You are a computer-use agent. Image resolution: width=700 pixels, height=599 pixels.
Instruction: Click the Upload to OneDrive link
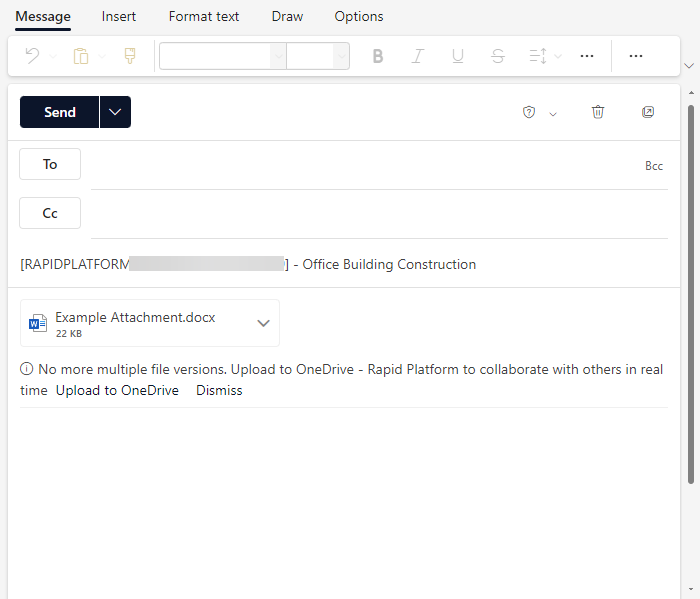117,391
